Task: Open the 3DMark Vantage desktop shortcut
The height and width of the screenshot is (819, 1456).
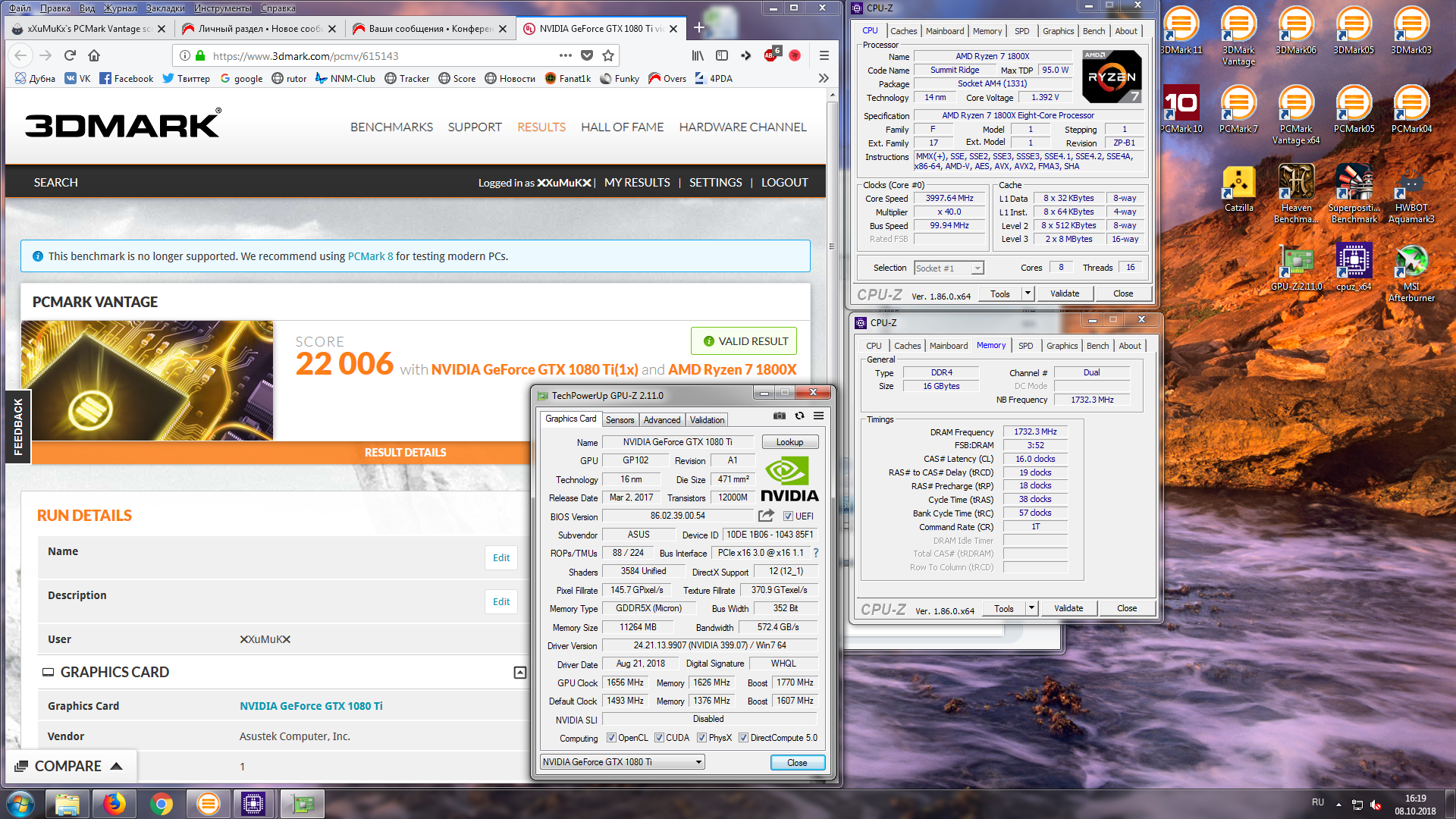Action: pyautogui.click(x=1238, y=36)
